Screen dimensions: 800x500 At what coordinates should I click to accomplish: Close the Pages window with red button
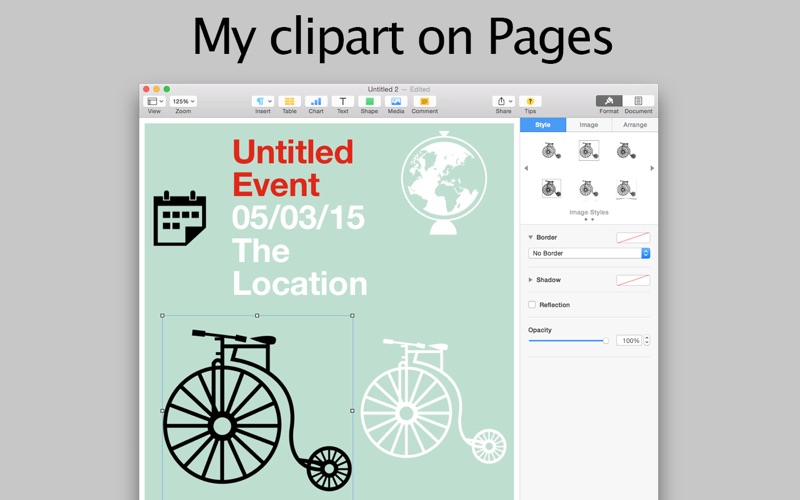pyautogui.click(x=146, y=89)
